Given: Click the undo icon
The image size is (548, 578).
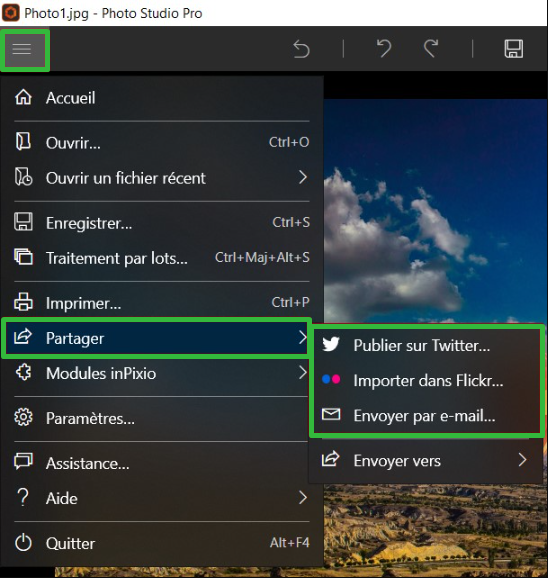Looking at the screenshot, I should pos(384,49).
